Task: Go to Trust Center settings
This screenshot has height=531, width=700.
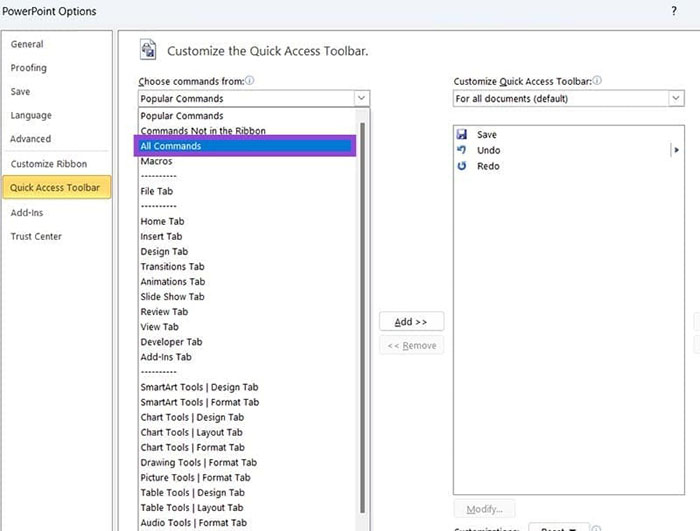Action: (36, 236)
